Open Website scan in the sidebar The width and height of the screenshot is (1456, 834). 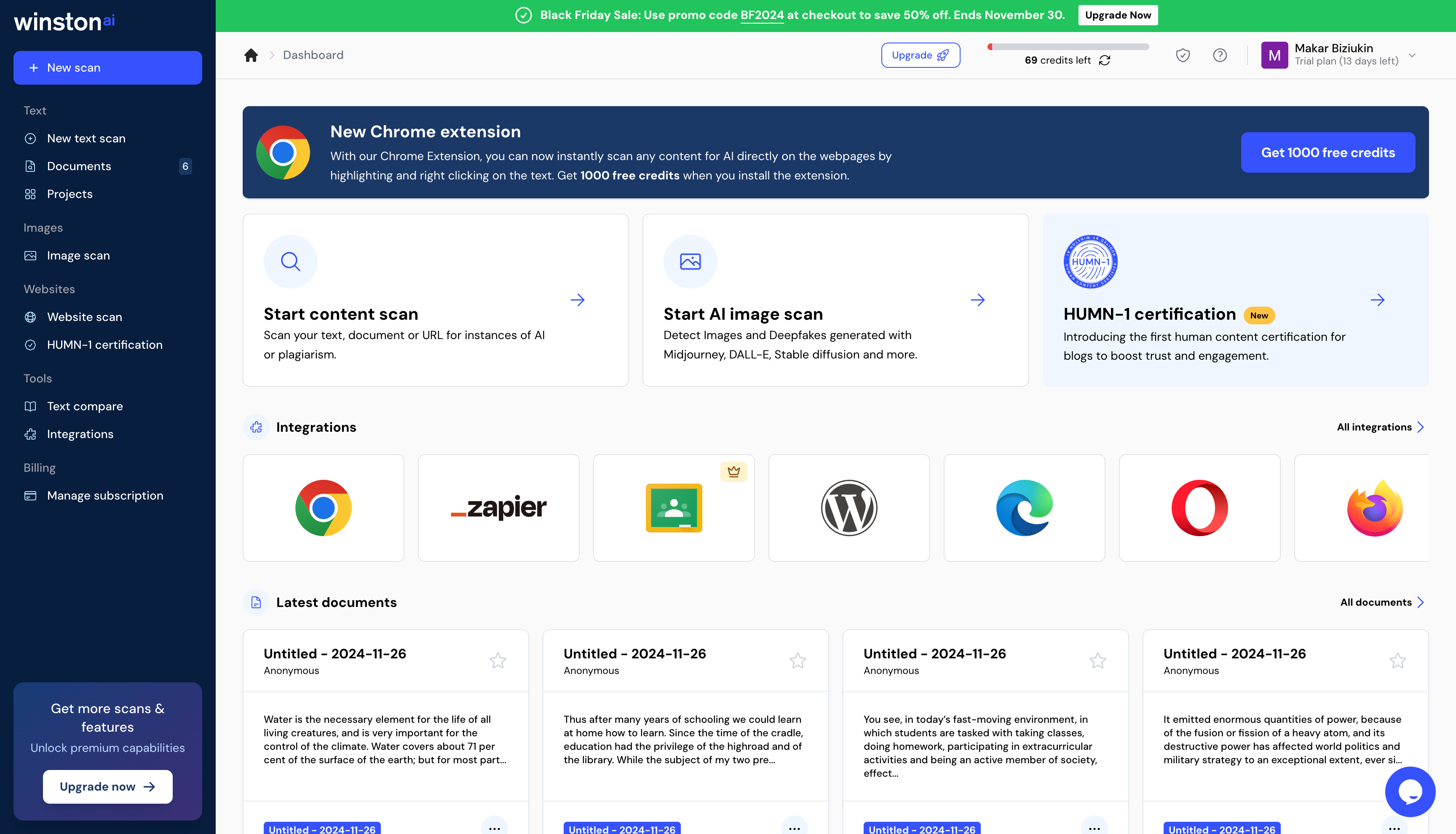point(108,317)
